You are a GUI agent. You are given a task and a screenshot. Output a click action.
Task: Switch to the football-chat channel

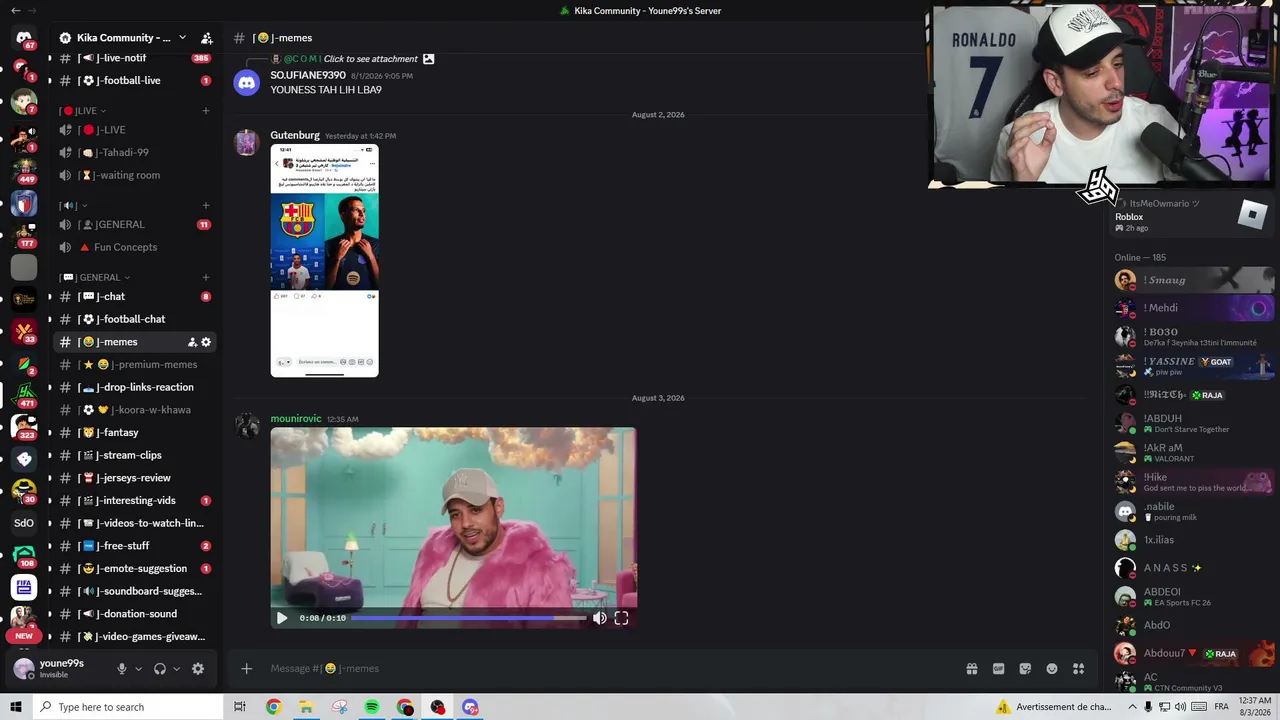(x=135, y=319)
